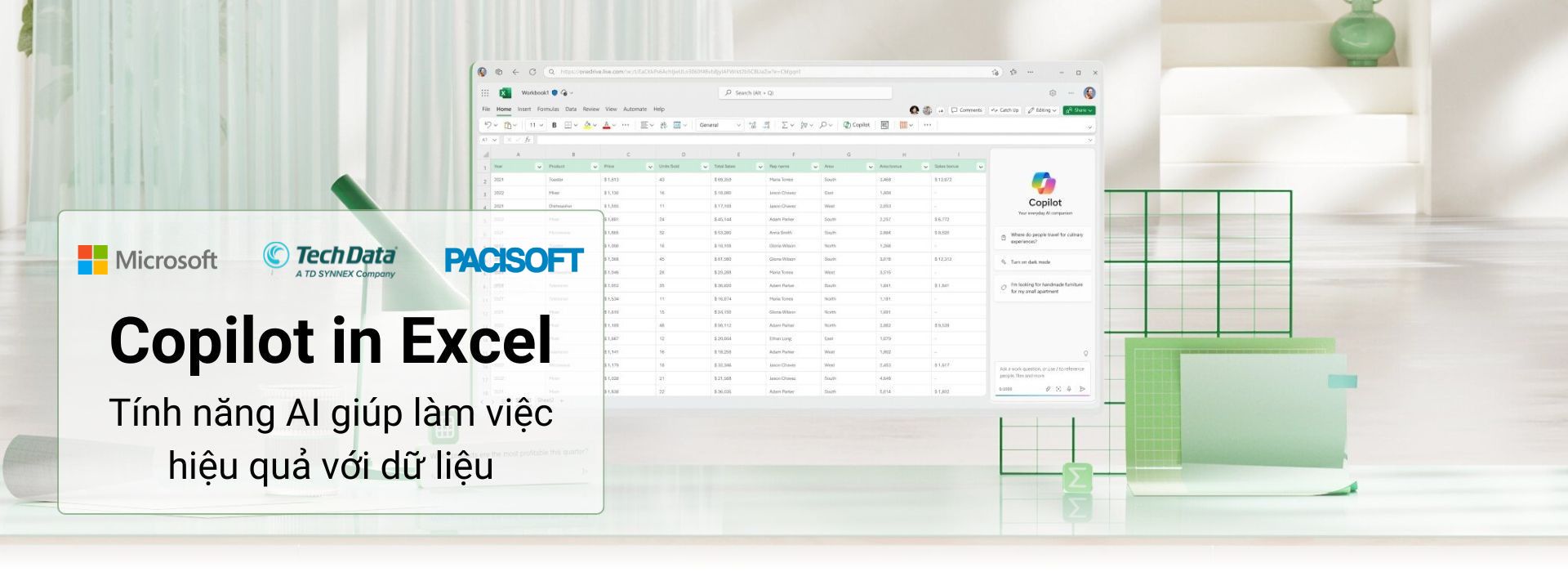Open the font color red A swatch
Image resolution: width=1568 pixels, height=572 pixels.
(x=606, y=125)
